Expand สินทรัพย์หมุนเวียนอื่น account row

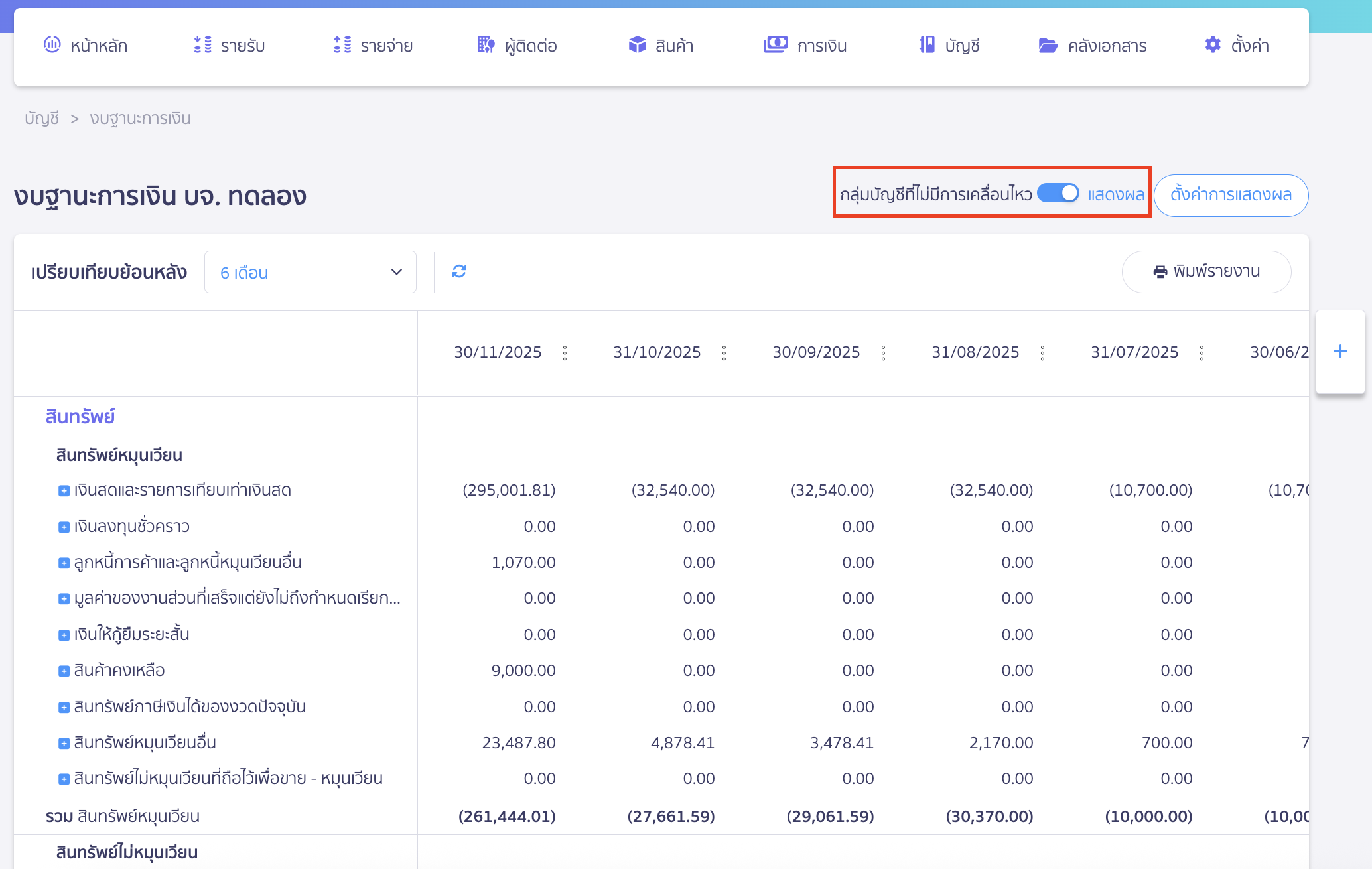[x=64, y=744]
